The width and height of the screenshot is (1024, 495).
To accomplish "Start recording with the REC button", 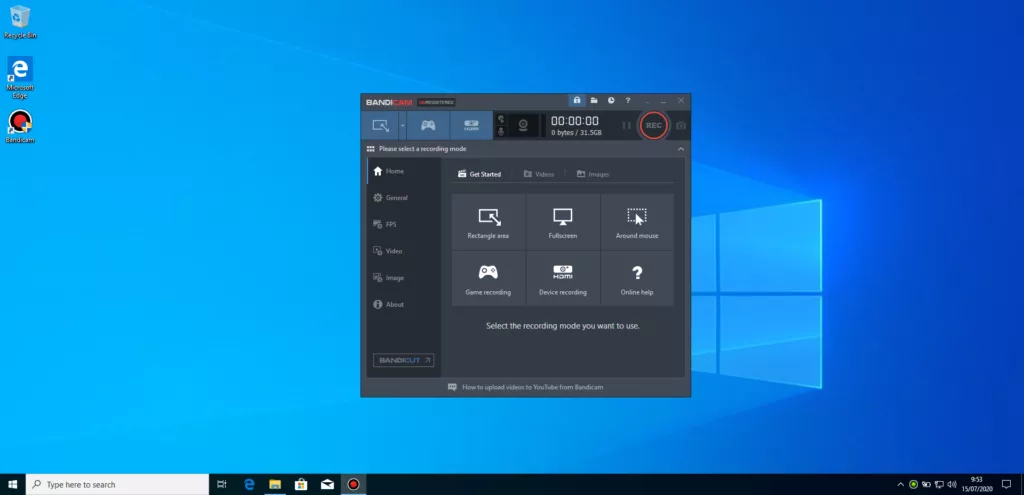I will pyautogui.click(x=653, y=125).
